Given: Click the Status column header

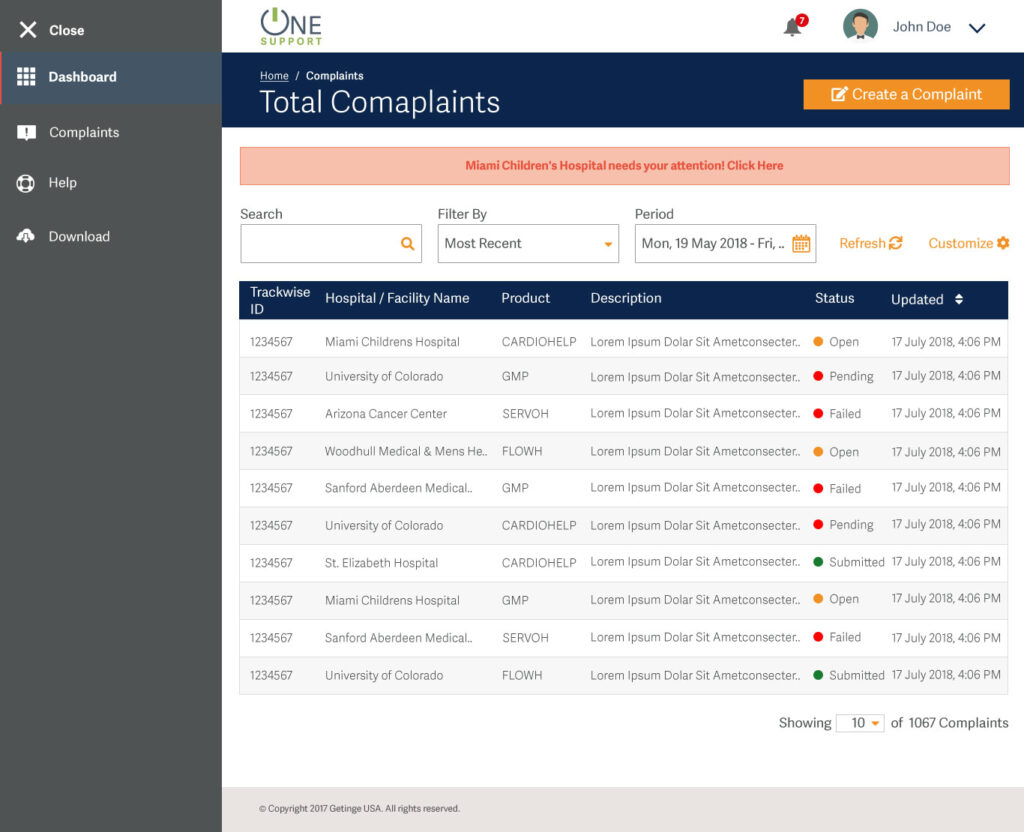Looking at the screenshot, I should [x=834, y=298].
